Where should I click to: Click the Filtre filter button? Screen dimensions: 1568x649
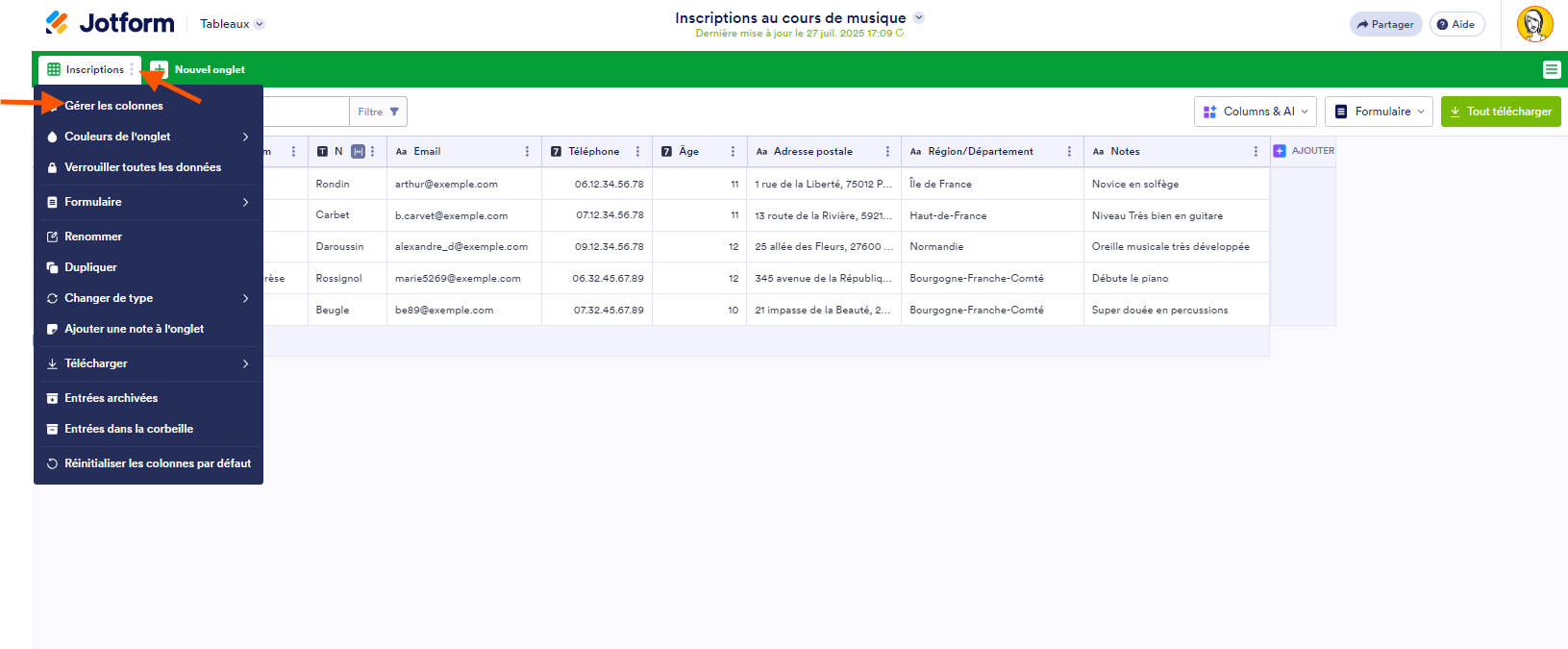(x=378, y=112)
